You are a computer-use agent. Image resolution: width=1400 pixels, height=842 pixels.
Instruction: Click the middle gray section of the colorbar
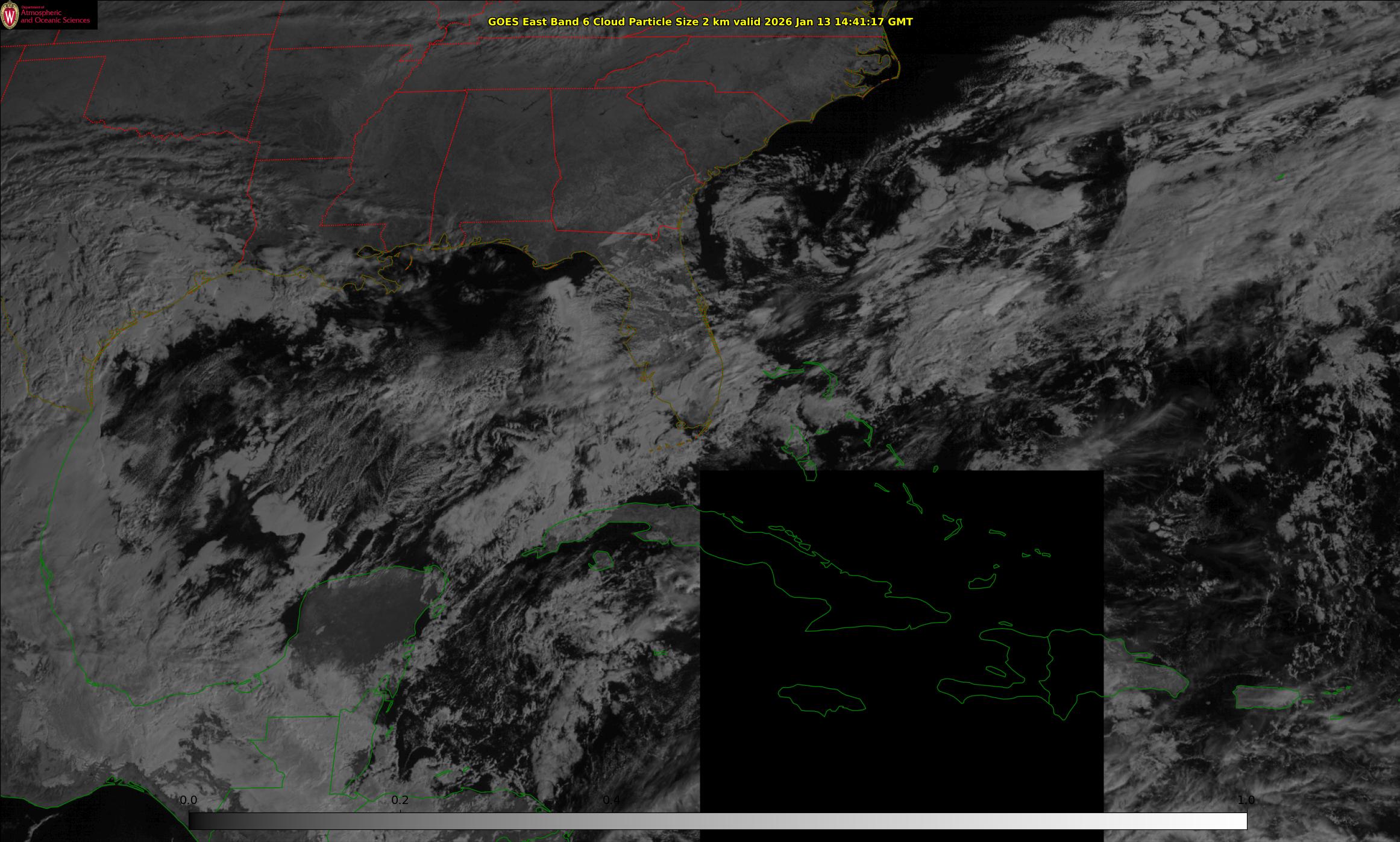pos(717,821)
